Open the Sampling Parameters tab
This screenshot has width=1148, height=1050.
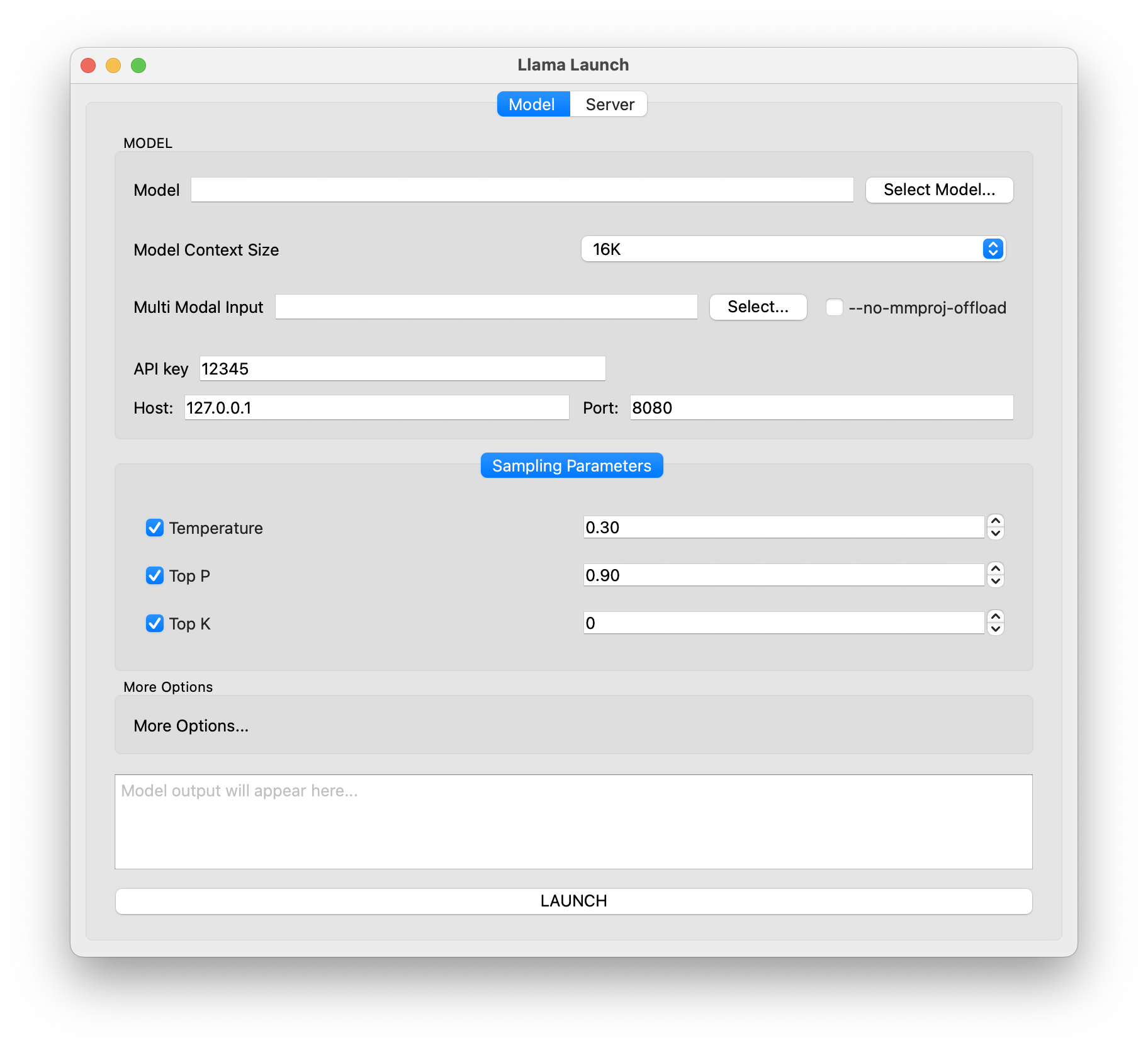click(x=571, y=465)
